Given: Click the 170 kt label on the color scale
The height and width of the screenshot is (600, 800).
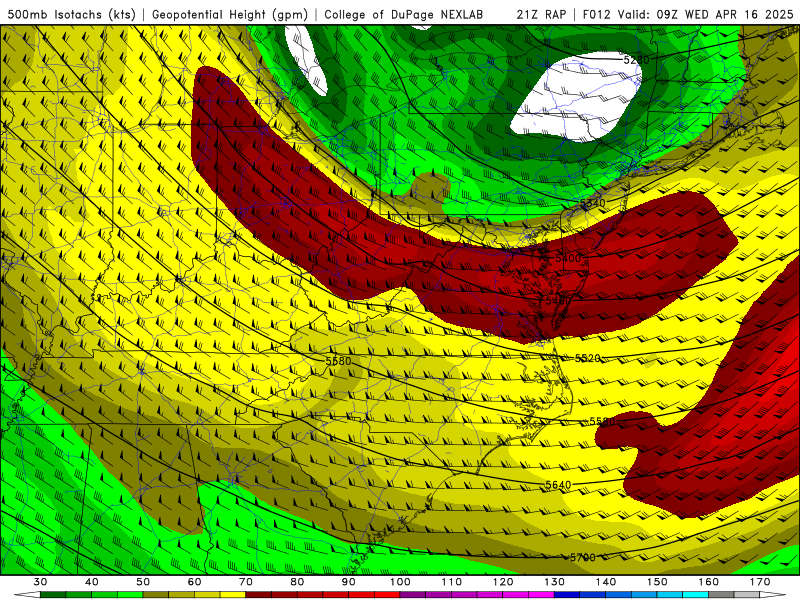Looking at the screenshot, I should point(760,582).
